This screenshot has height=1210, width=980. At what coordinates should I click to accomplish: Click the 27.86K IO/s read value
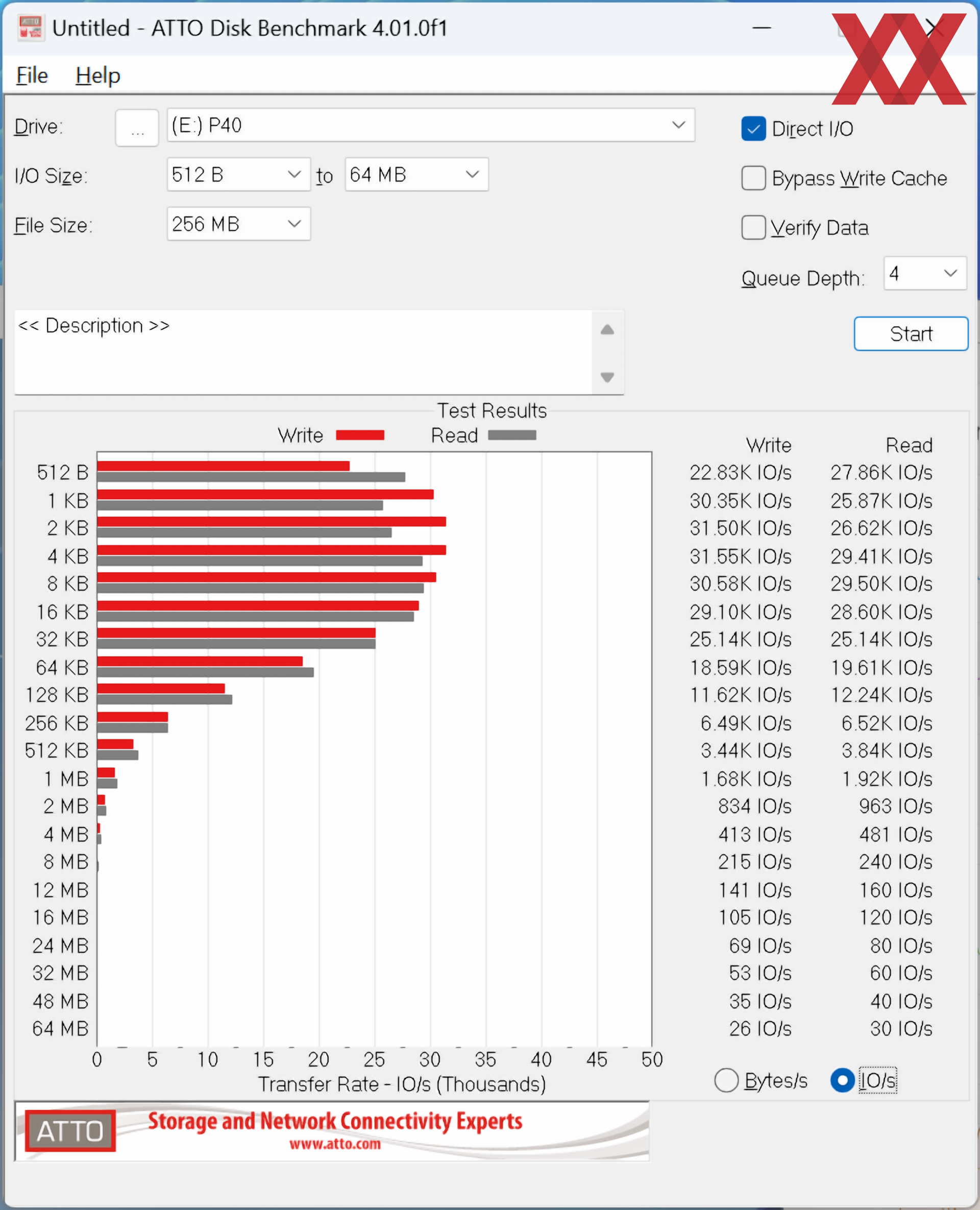click(x=880, y=472)
